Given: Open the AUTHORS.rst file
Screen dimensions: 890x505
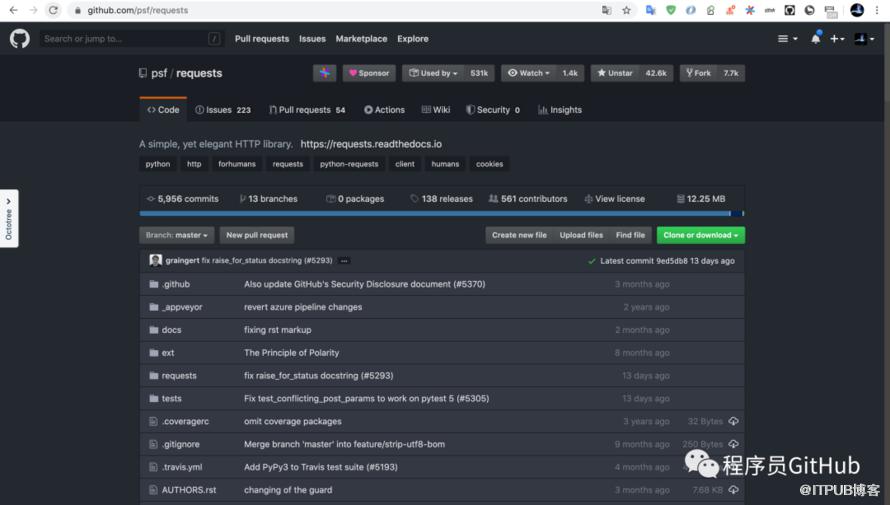Looking at the screenshot, I should [189, 490].
